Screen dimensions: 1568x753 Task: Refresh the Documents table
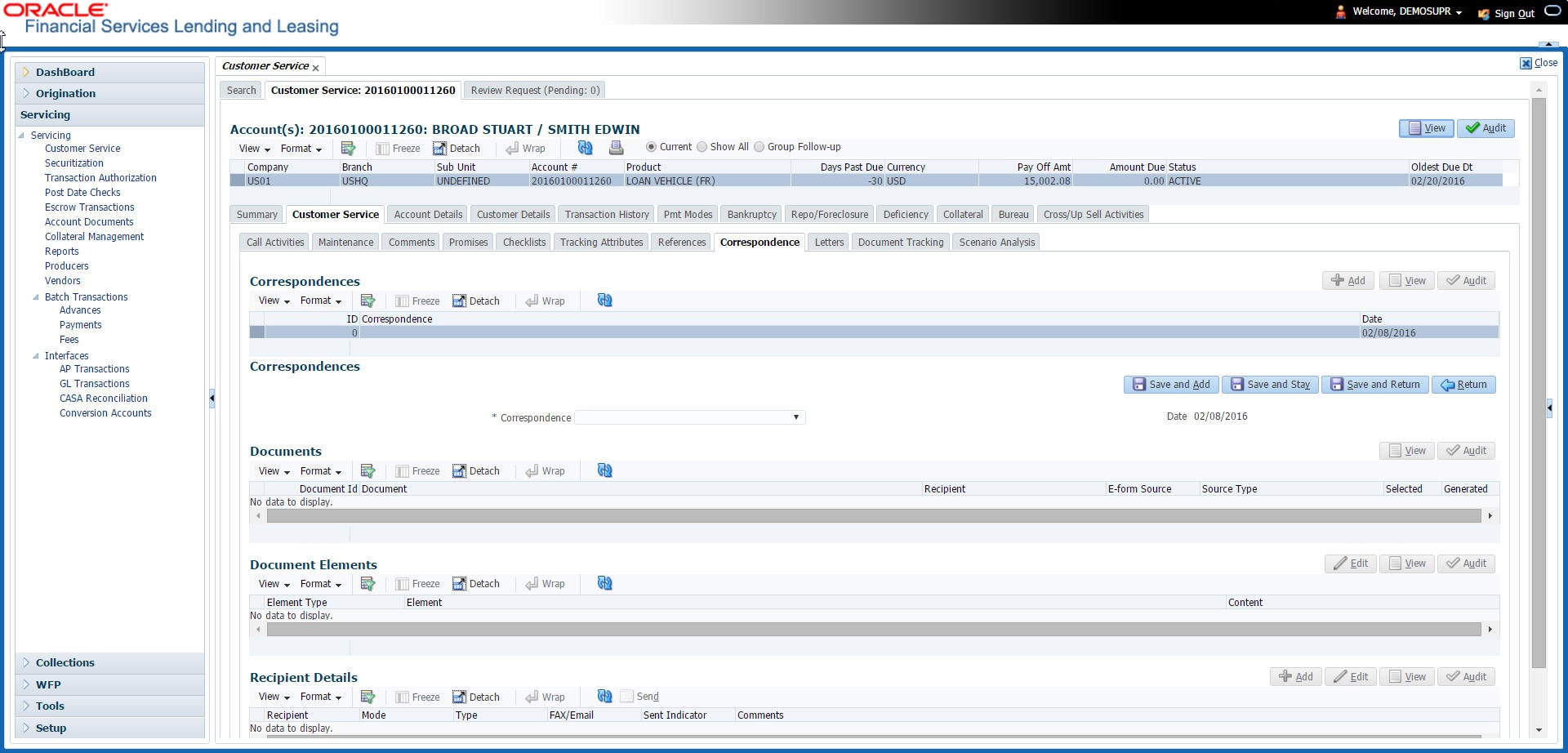tap(605, 470)
